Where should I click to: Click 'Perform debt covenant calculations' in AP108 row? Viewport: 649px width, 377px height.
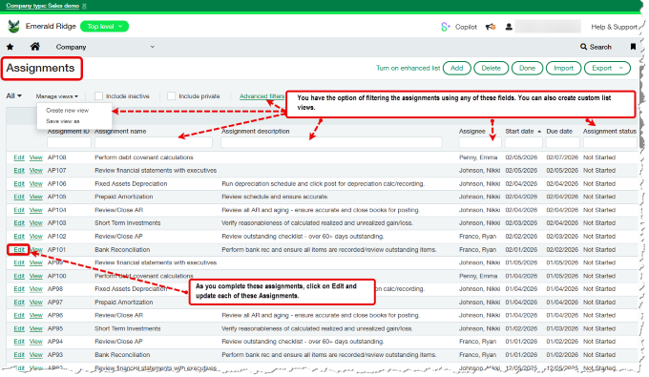[144, 158]
